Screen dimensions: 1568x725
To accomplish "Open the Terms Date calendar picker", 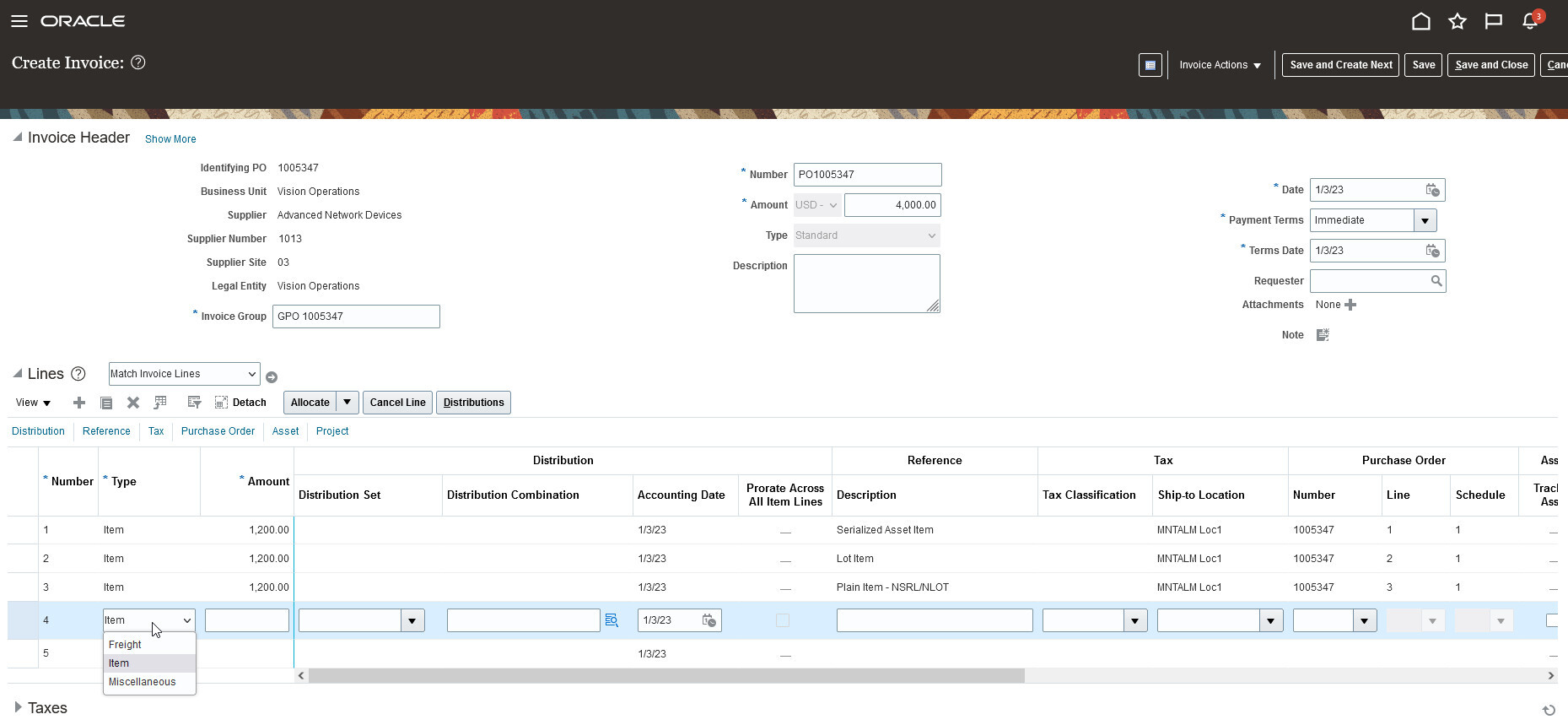I will pos(1432,251).
